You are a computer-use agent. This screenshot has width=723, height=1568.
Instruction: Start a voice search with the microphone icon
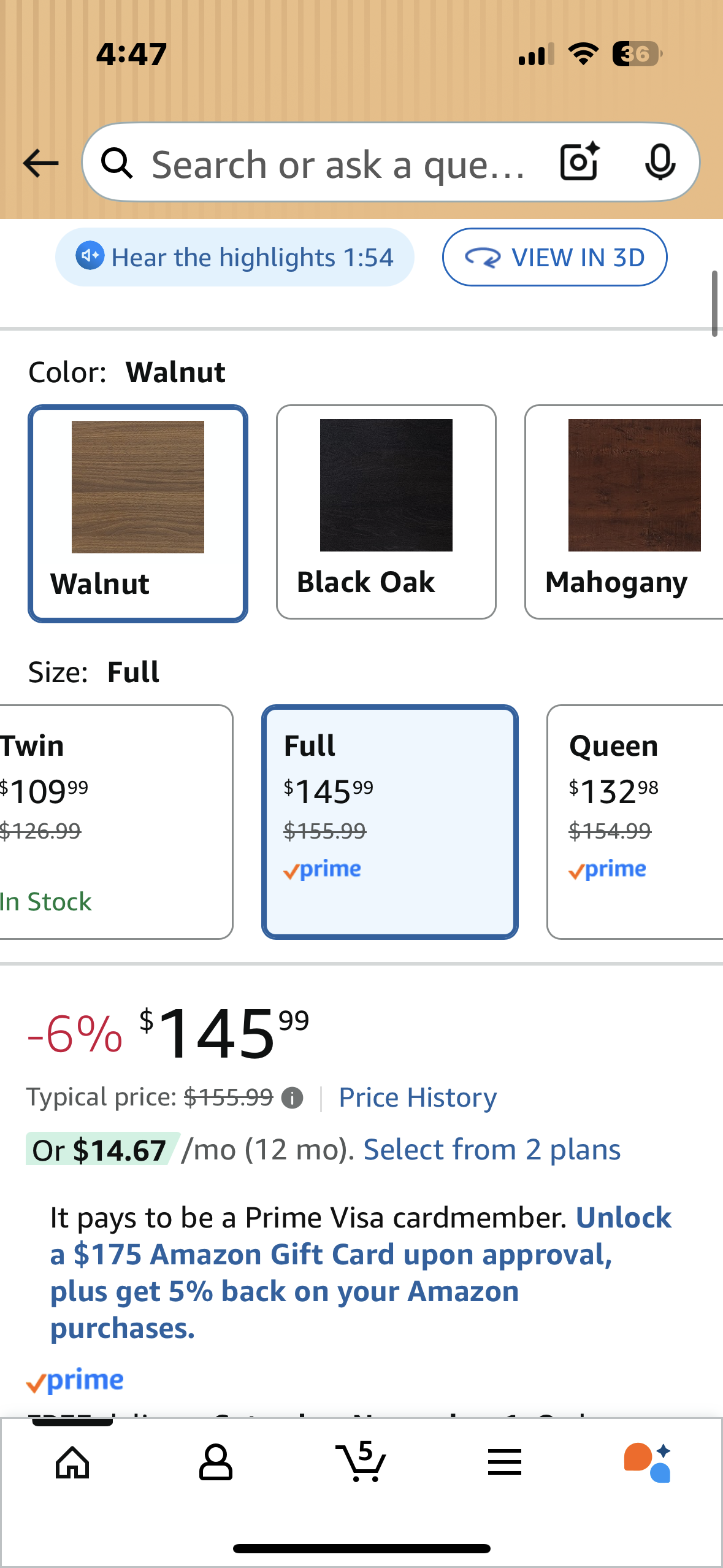659,162
